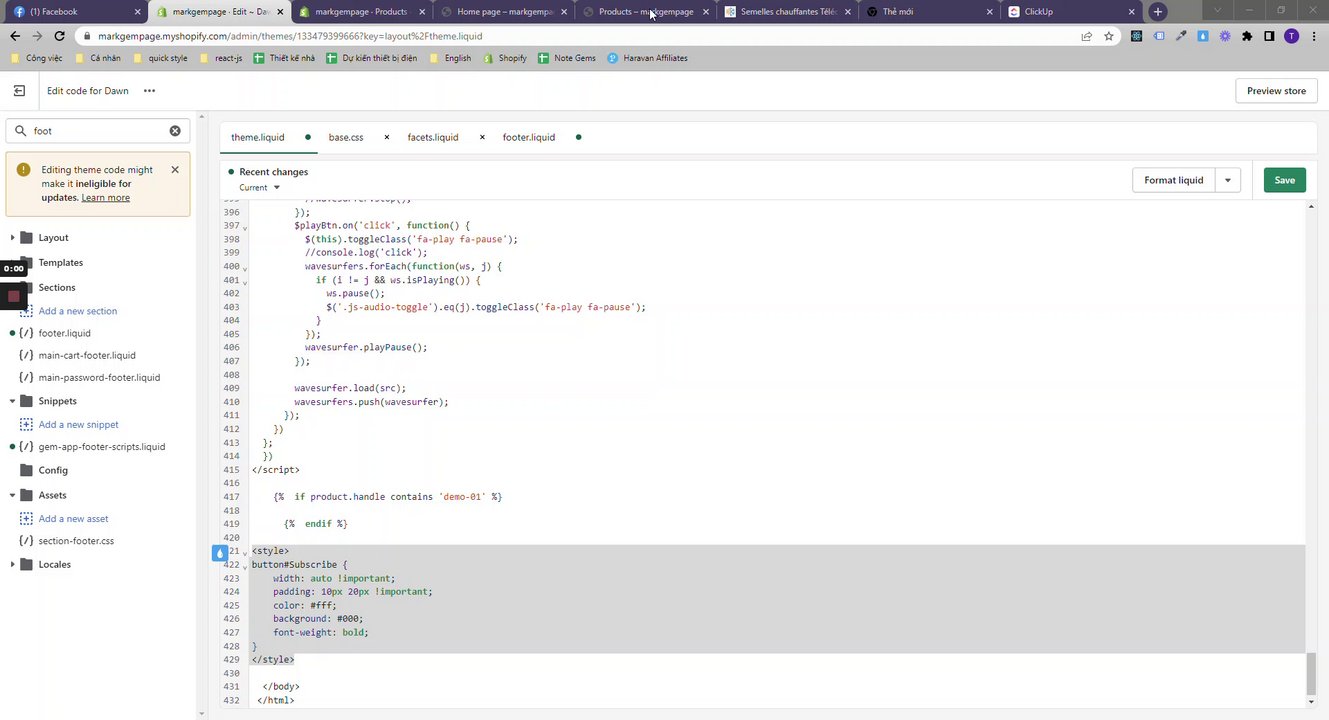Click the Snippets folder icon
Viewport: 1329px width, 720px height.
(x=27, y=401)
